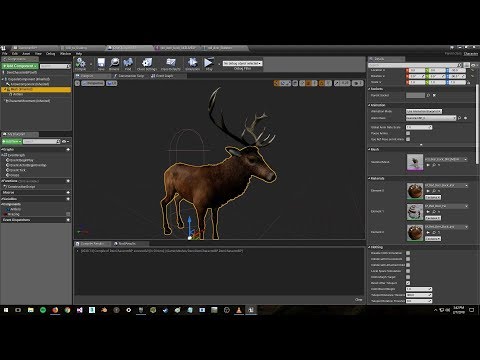
Task: Open the Details view options eye icon
Action: point(474,65)
